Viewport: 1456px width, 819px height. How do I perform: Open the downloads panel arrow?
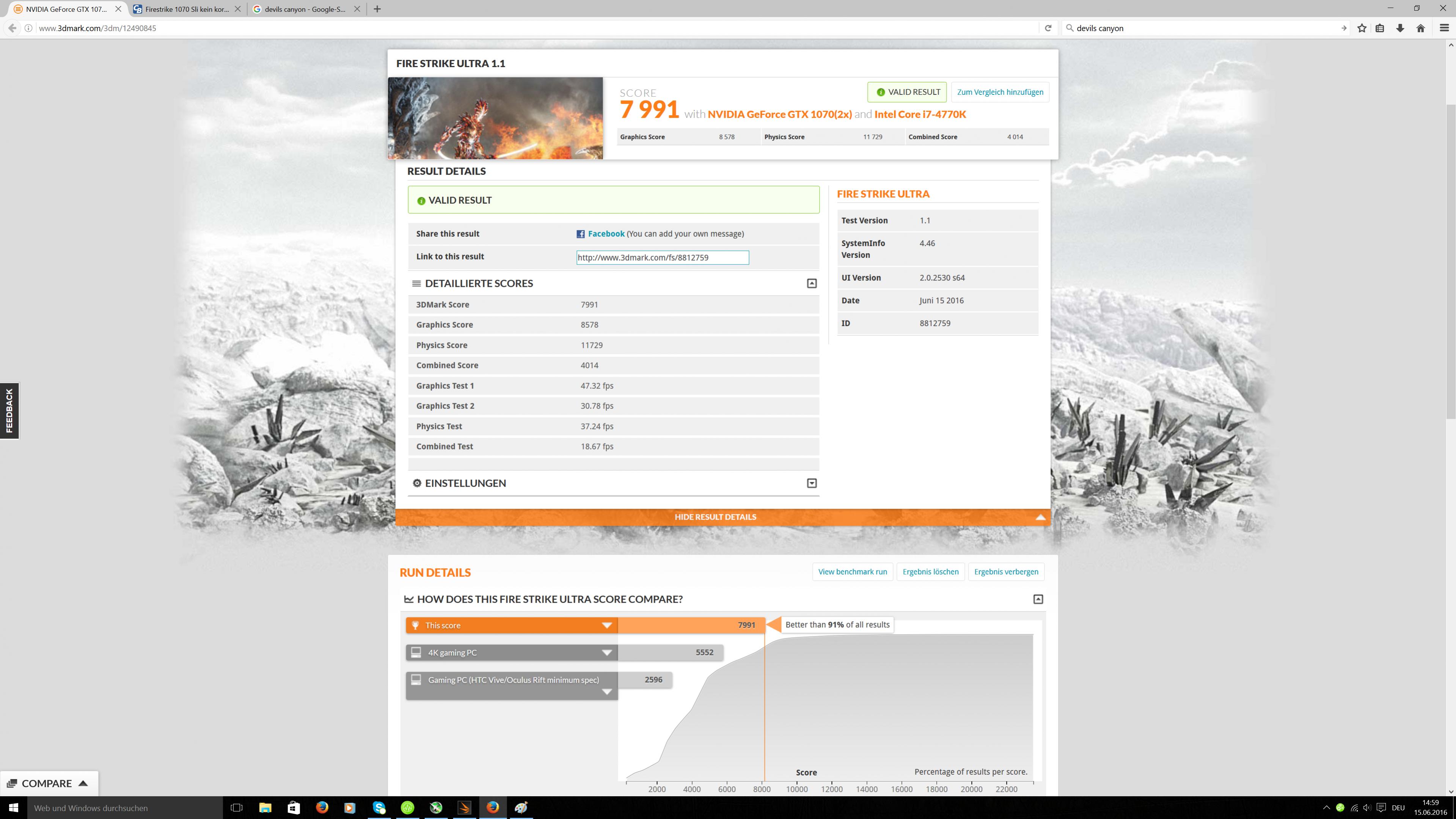point(1400,28)
